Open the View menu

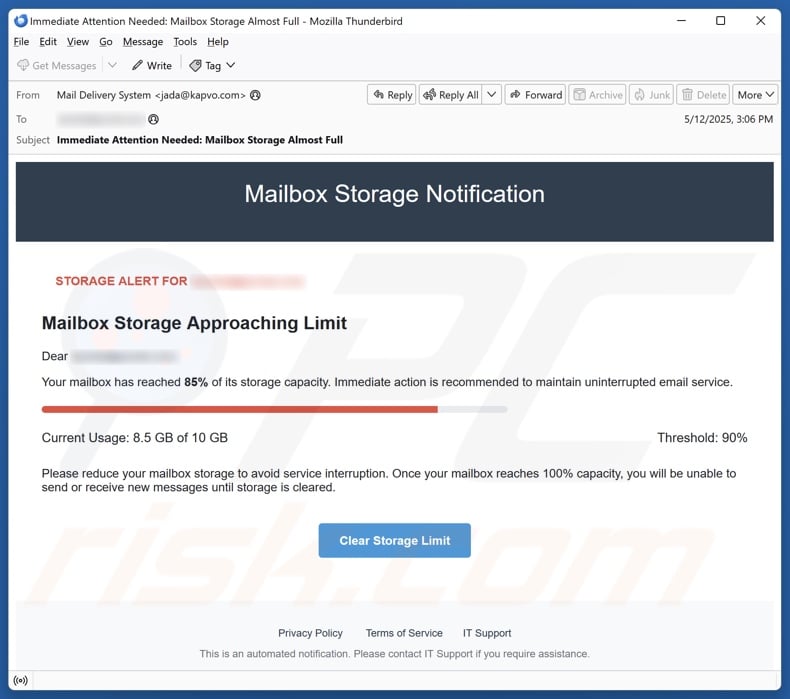tap(78, 42)
